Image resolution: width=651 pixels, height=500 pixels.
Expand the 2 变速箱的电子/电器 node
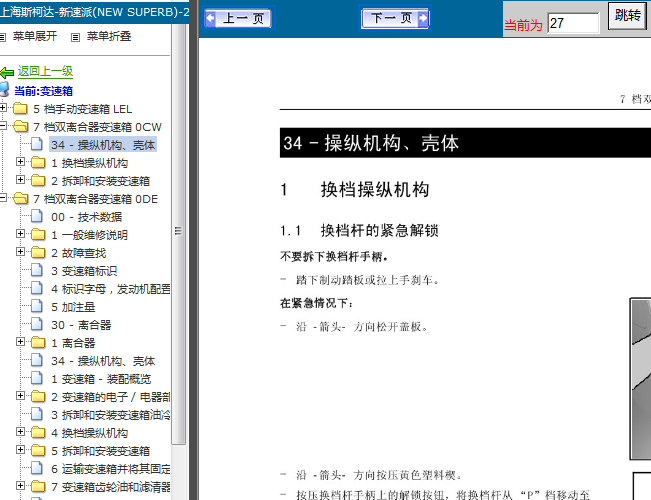coord(20,395)
